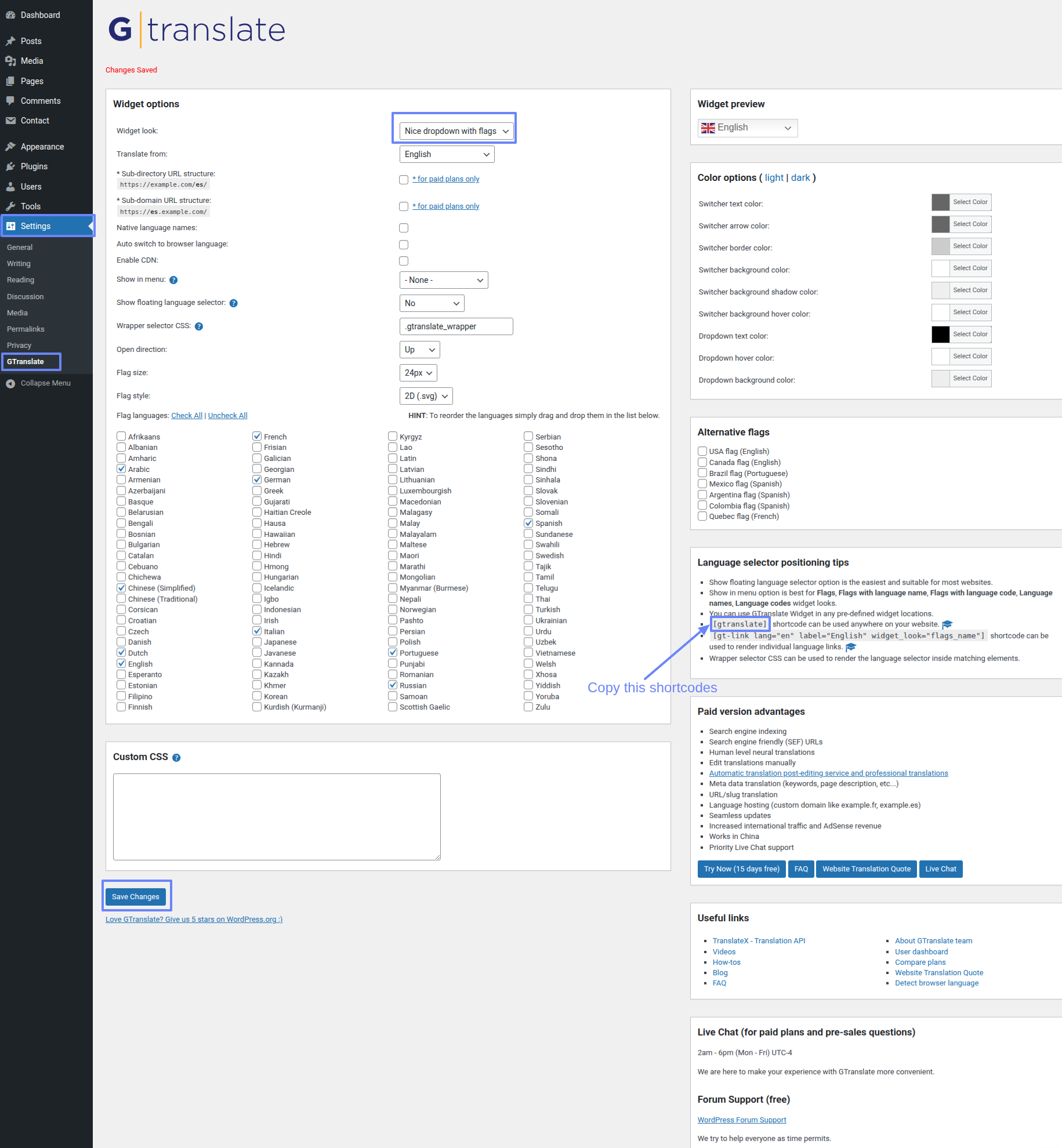Click the Dashboard icon in sidebar
This screenshot has width=1062, height=1148.
(10, 15)
